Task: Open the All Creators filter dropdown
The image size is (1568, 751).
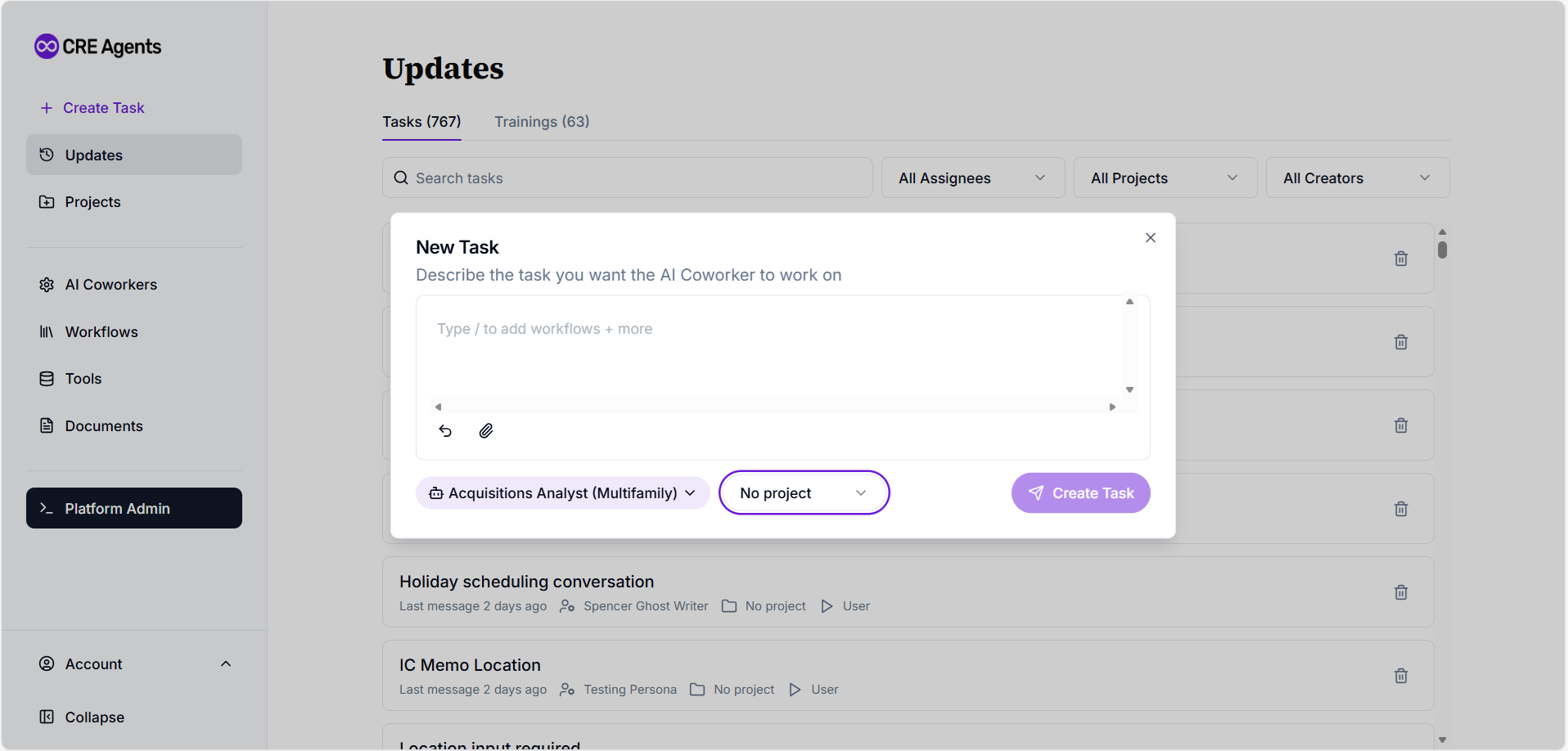Action: point(1357,178)
